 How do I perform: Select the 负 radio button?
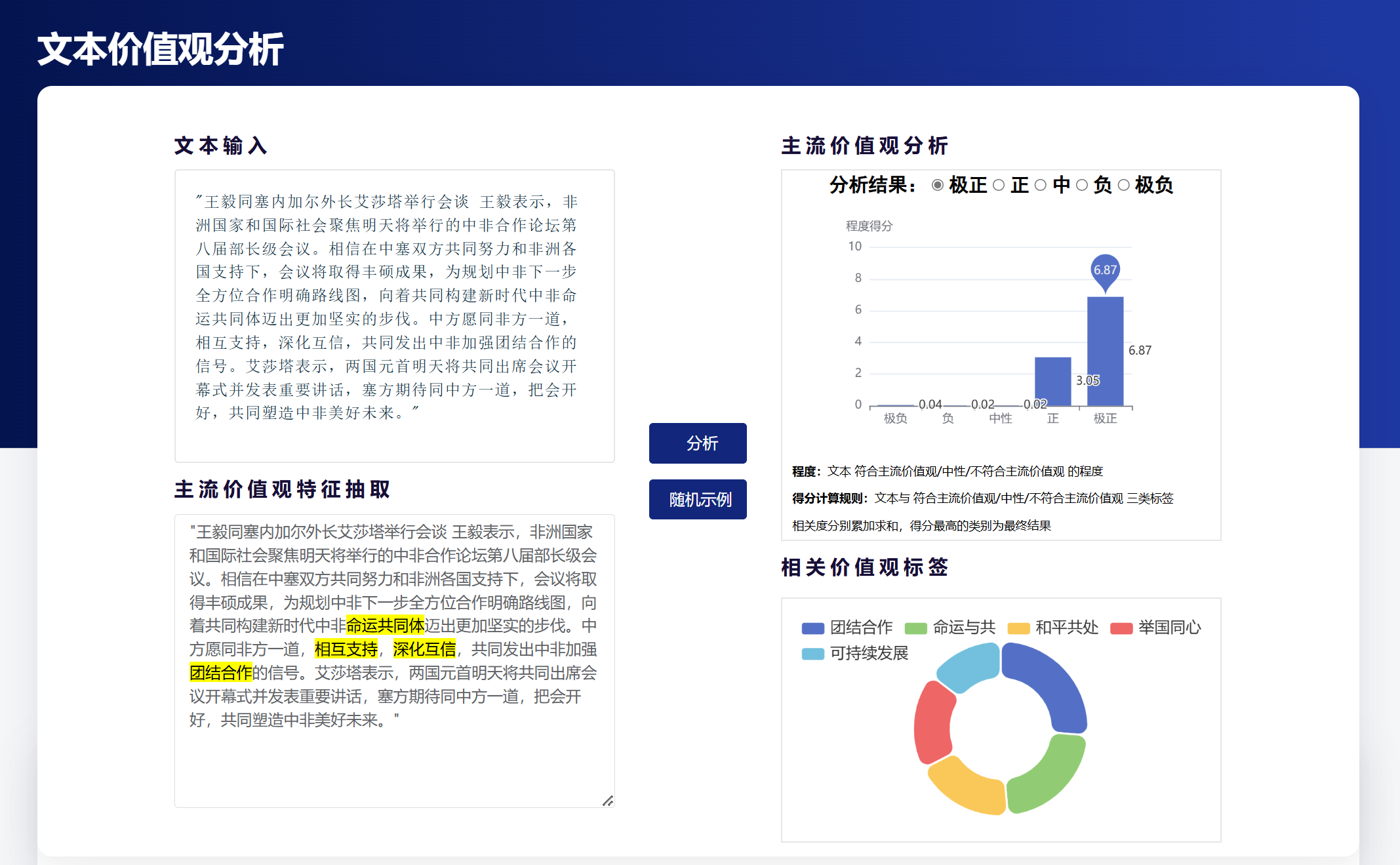(x=1082, y=186)
